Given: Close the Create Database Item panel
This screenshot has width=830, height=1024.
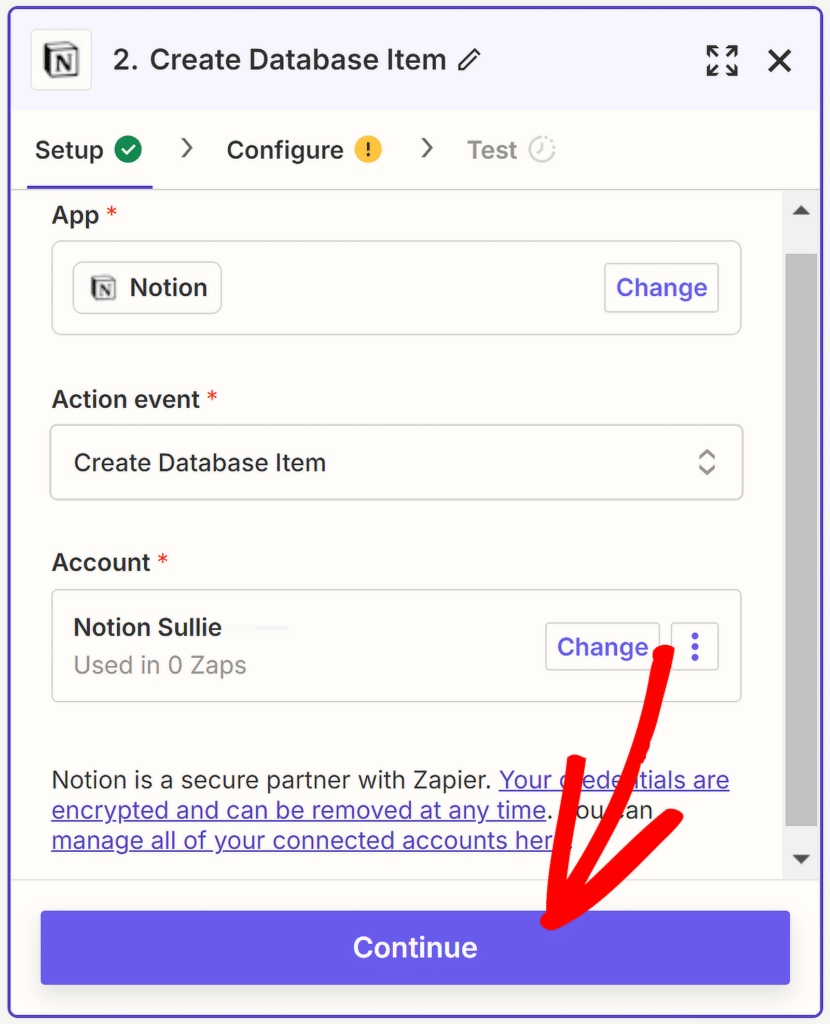Looking at the screenshot, I should click(x=779, y=61).
